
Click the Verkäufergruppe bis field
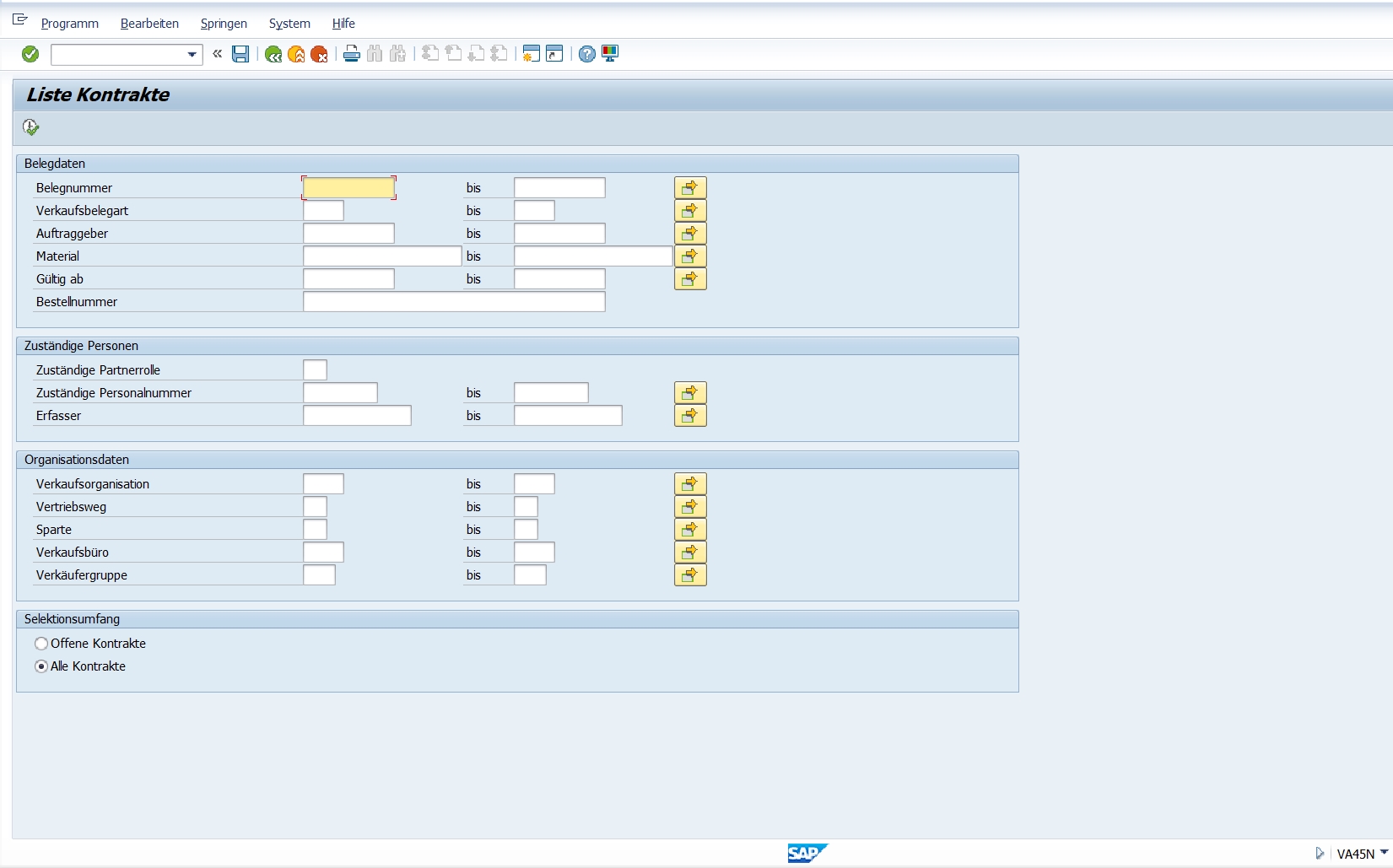coord(530,574)
